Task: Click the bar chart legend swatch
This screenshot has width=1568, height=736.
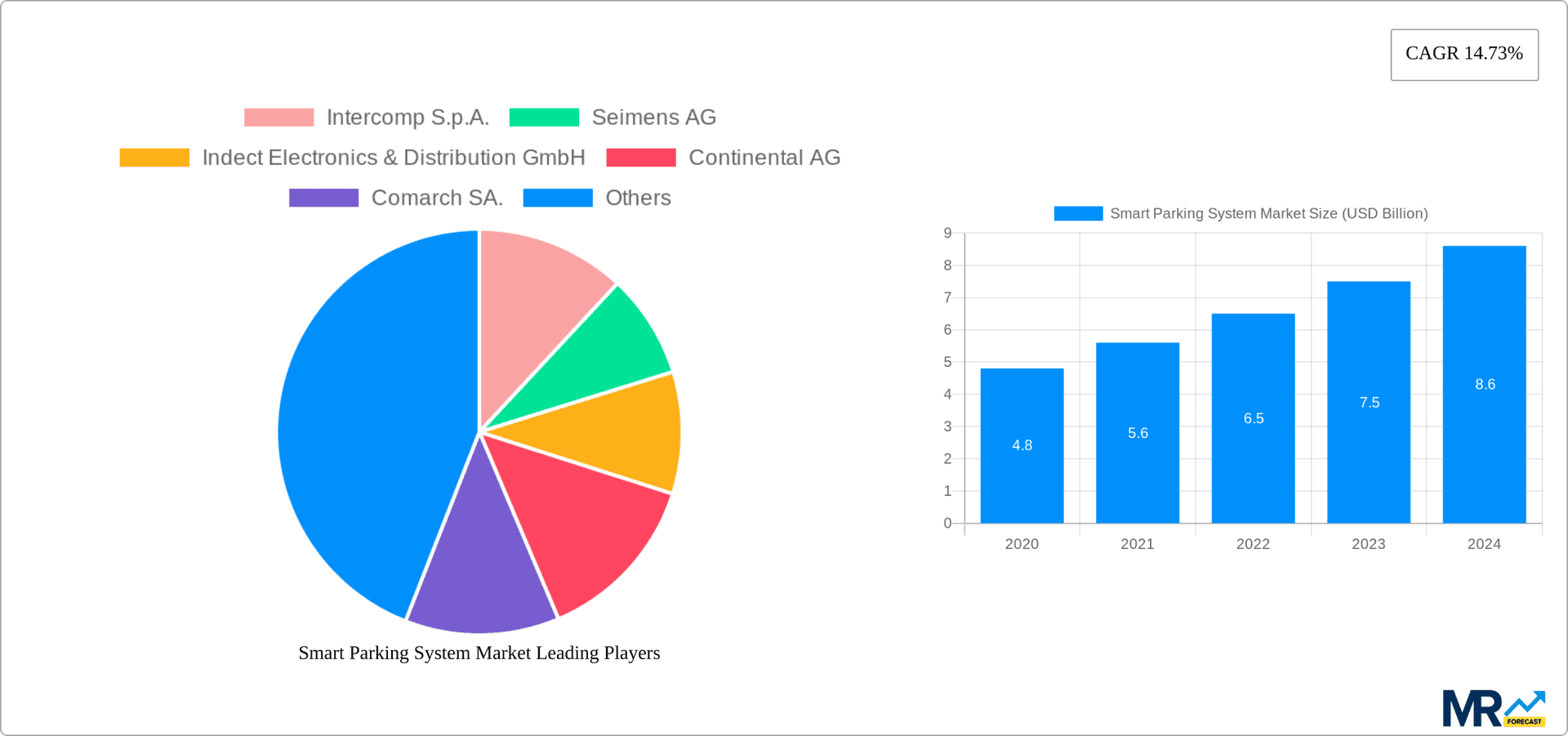Action: pos(1077,213)
